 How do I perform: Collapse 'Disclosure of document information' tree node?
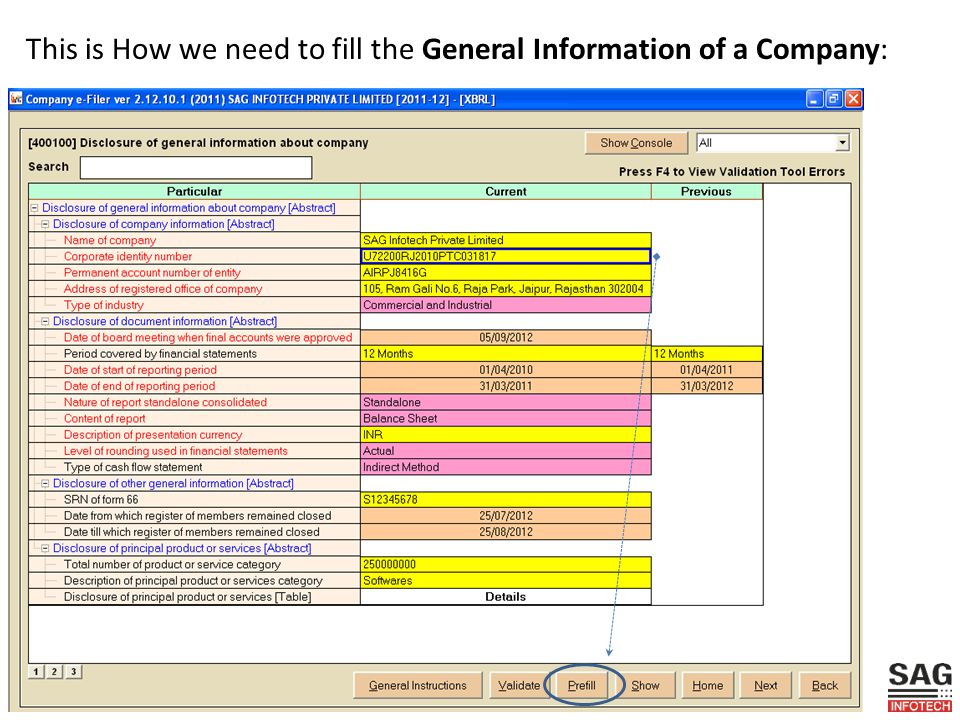click(x=45, y=321)
